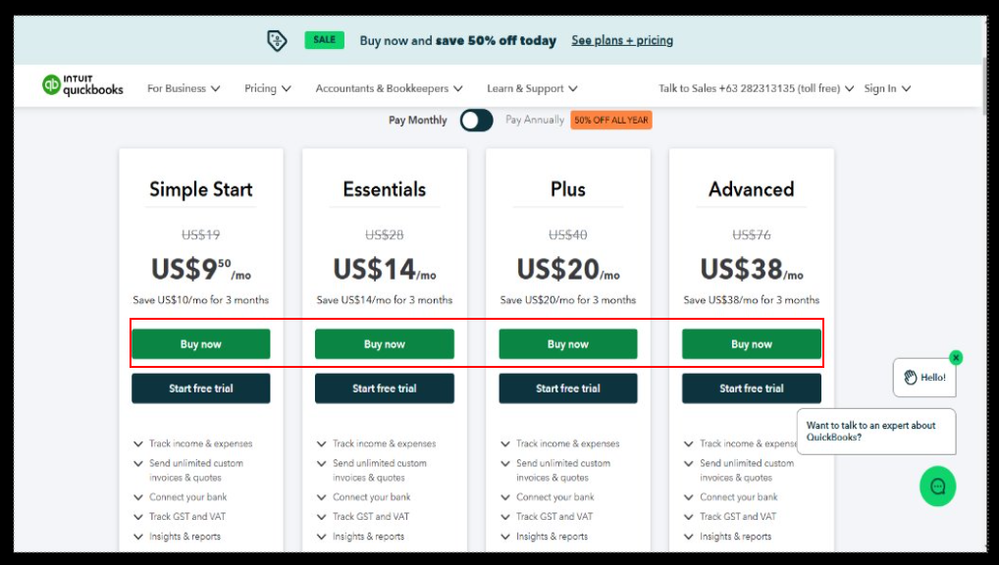Click the Simple Start plan heading
This screenshot has width=999, height=565.
coord(201,189)
